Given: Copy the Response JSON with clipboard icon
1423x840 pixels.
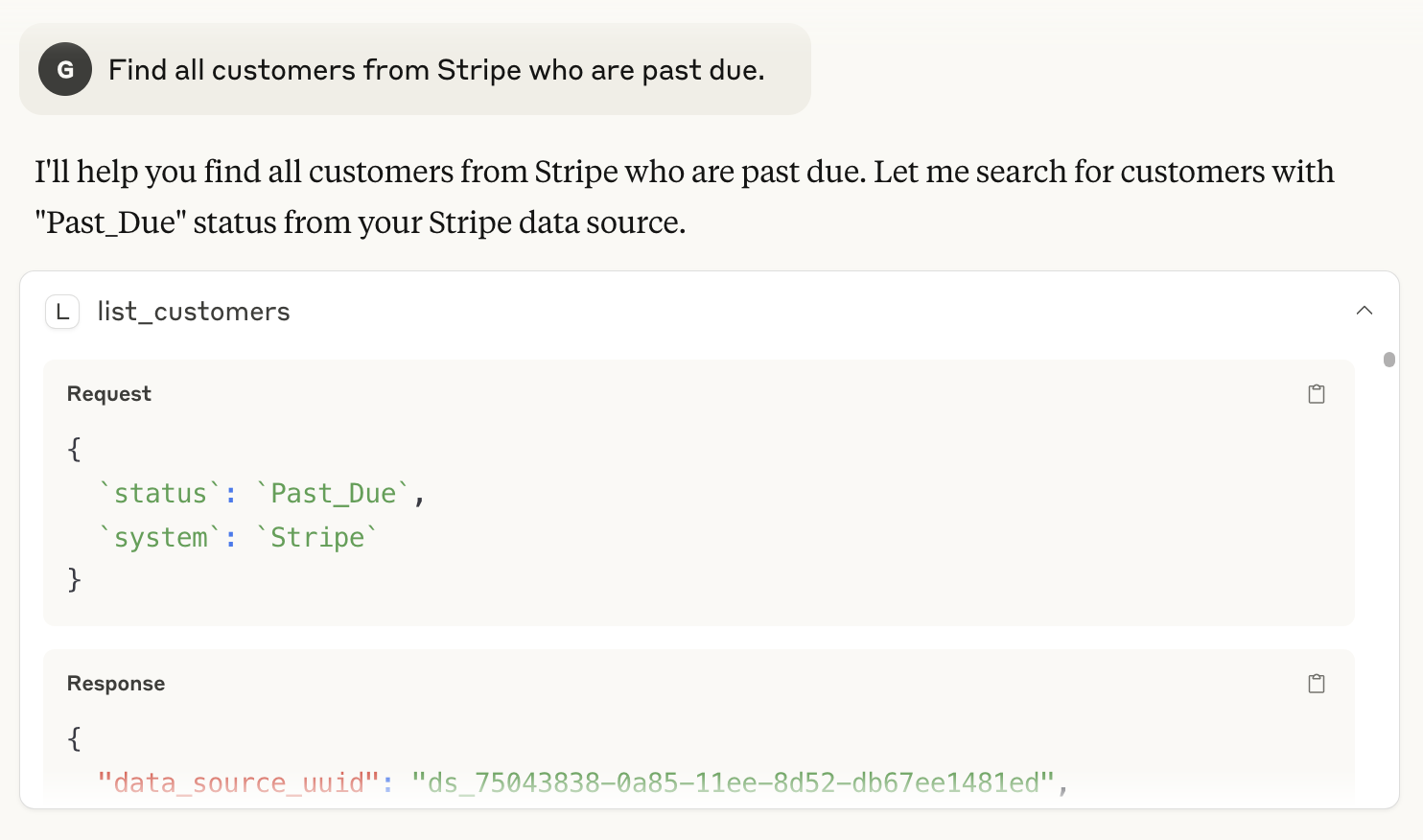Looking at the screenshot, I should (1317, 684).
